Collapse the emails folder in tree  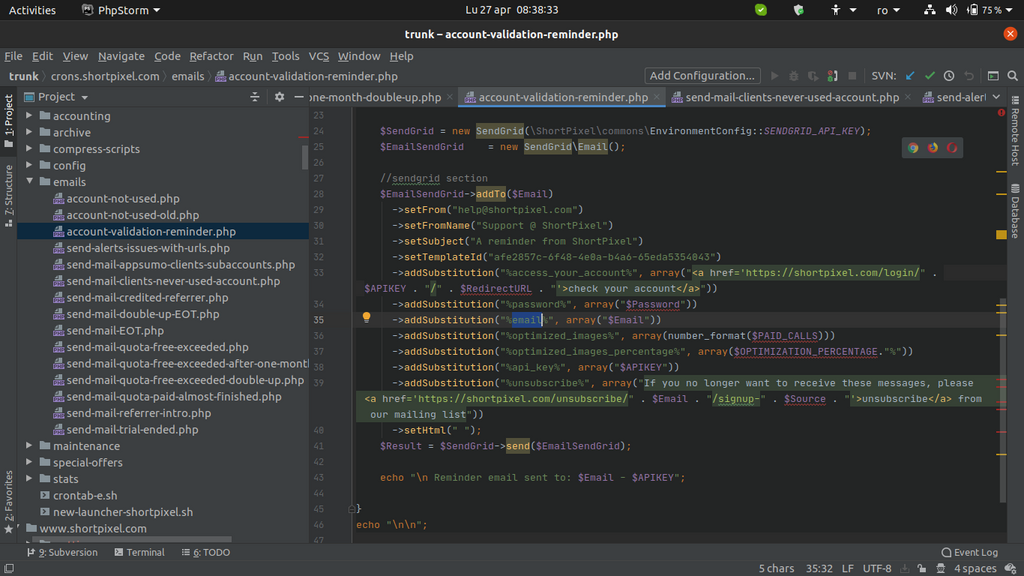point(30,182)
